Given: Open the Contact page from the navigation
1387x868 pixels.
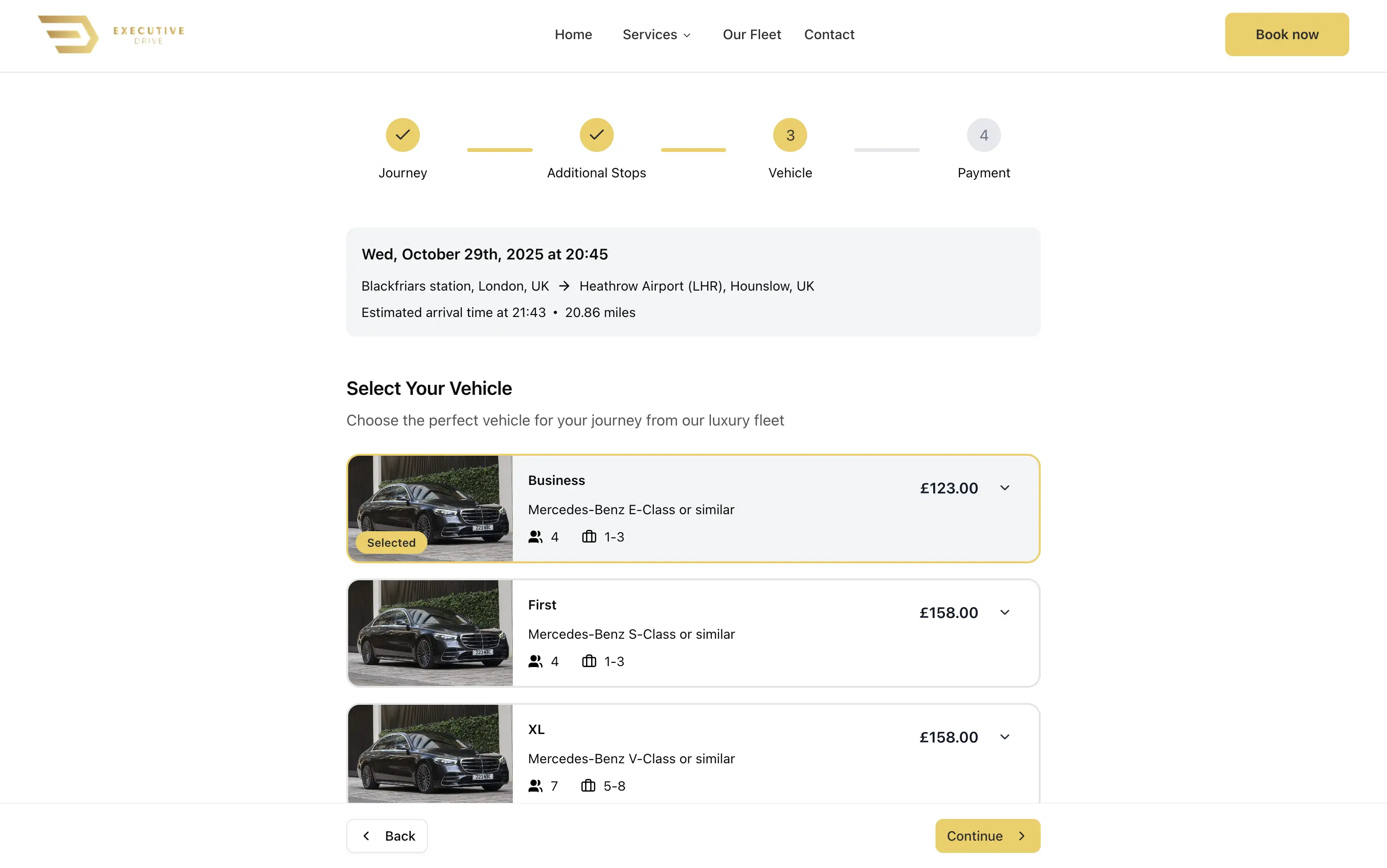Looking at the screenshot, I should [829, 34].
